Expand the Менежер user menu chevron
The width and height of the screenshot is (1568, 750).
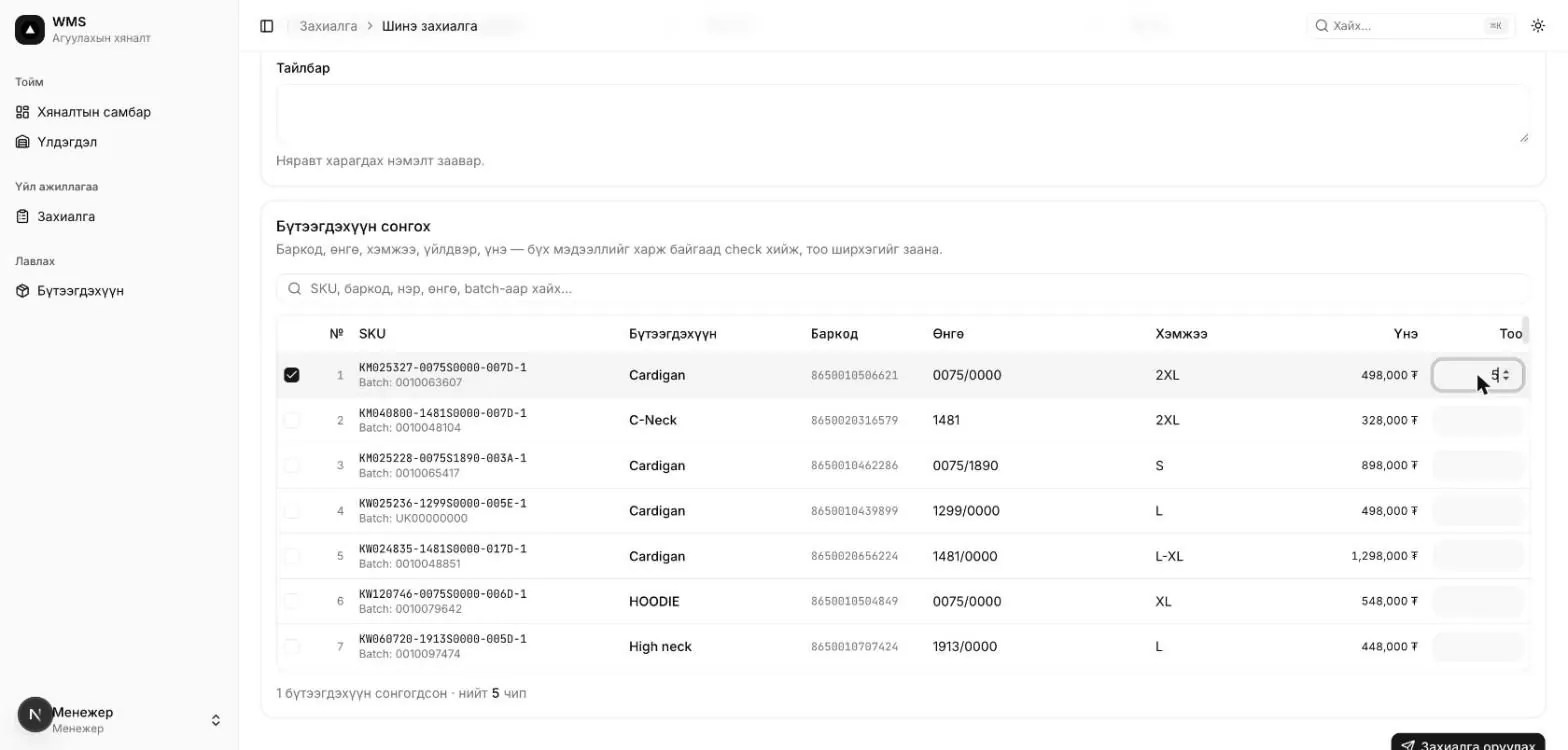click(x=215, y=720)
